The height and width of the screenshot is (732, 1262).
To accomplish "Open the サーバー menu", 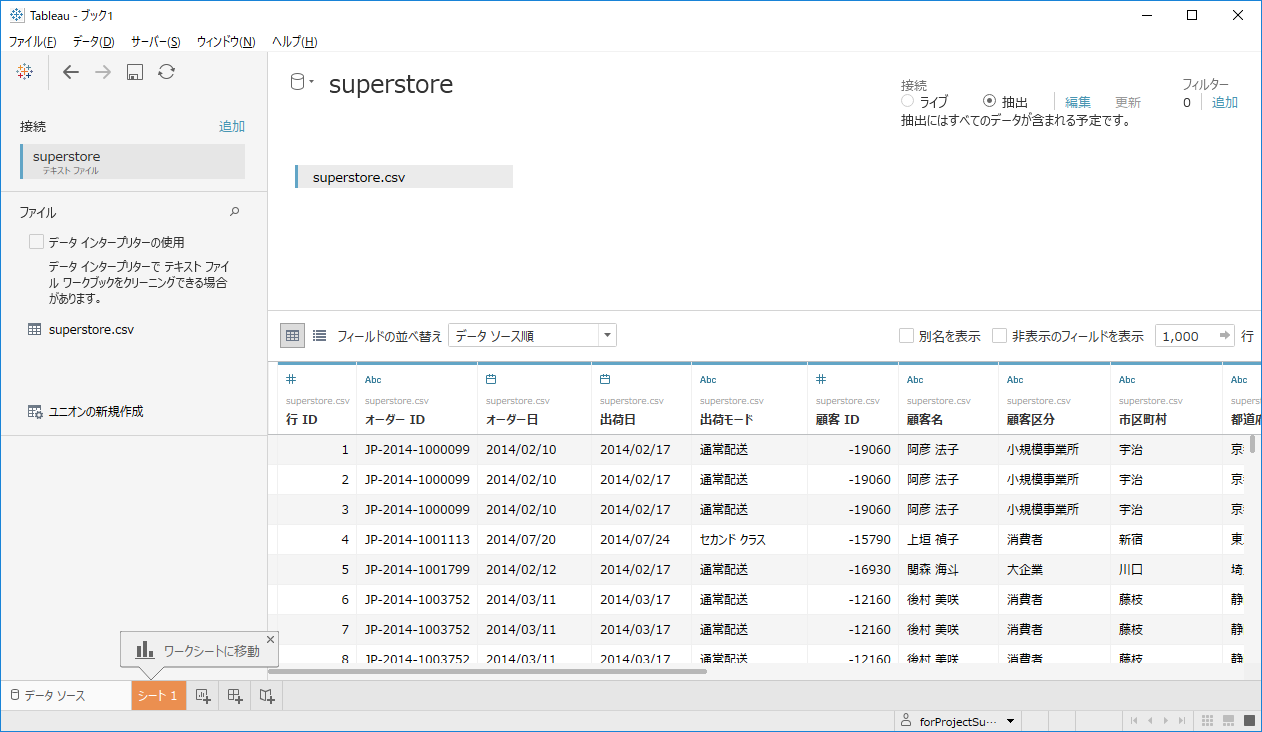I will click(155, 42).
